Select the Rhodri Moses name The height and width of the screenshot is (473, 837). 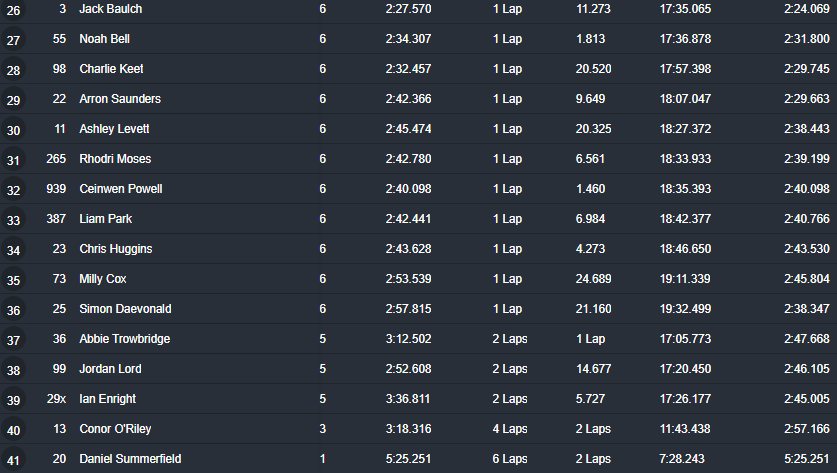115,159
